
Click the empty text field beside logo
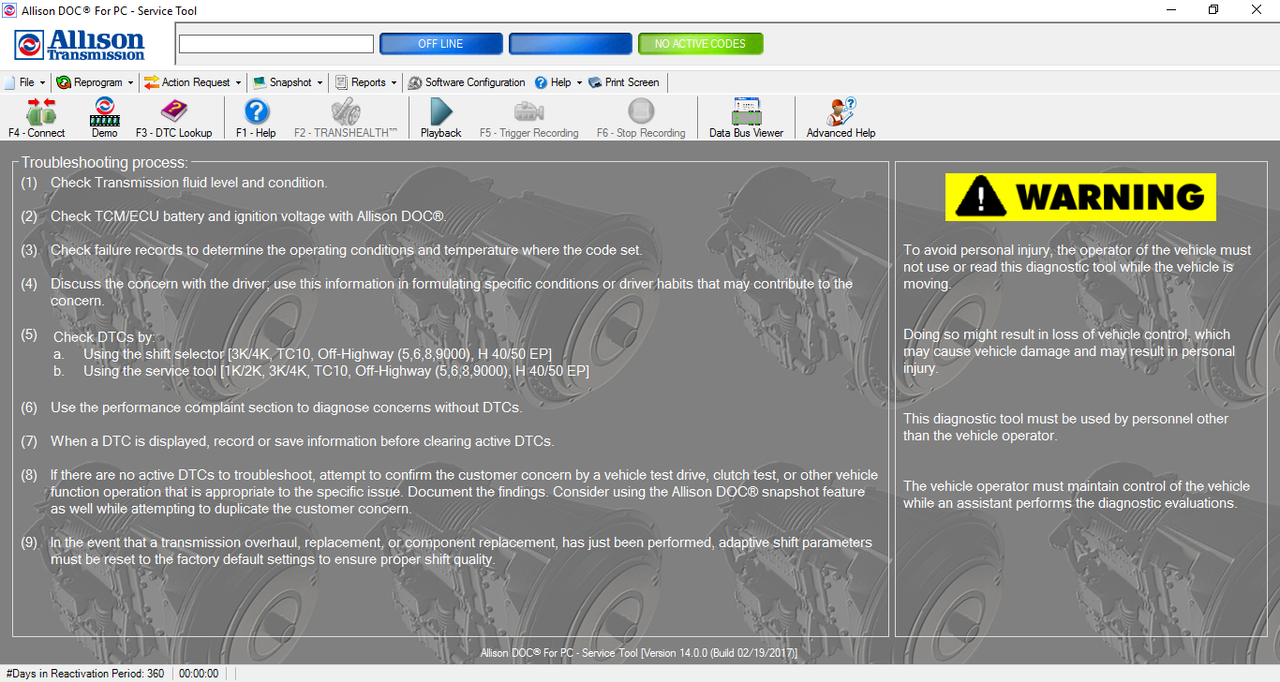coord(276,44)
